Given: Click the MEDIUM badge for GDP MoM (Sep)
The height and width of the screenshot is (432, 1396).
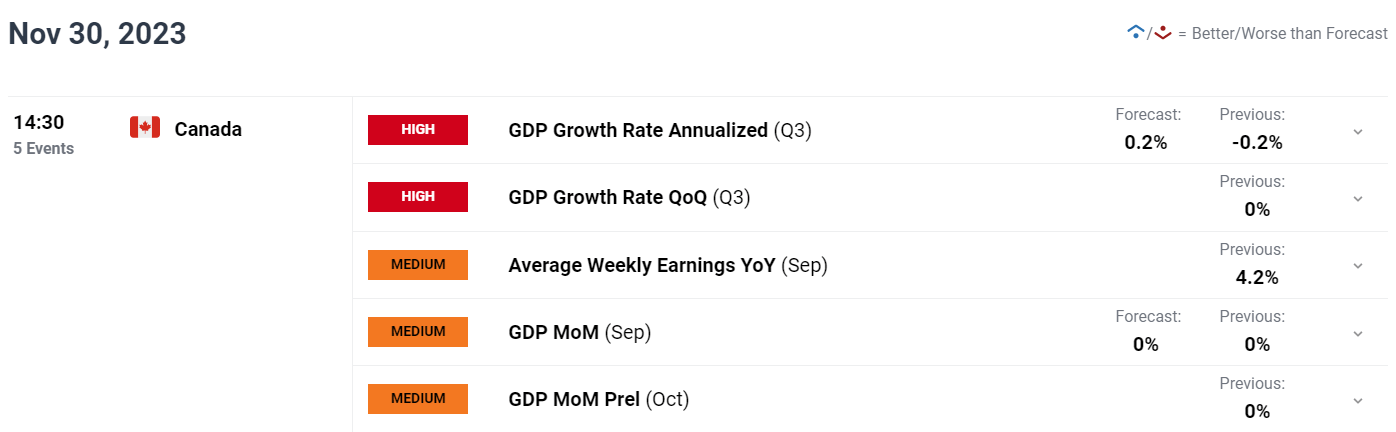Looking at the screenshot, I should click(418, 331).
